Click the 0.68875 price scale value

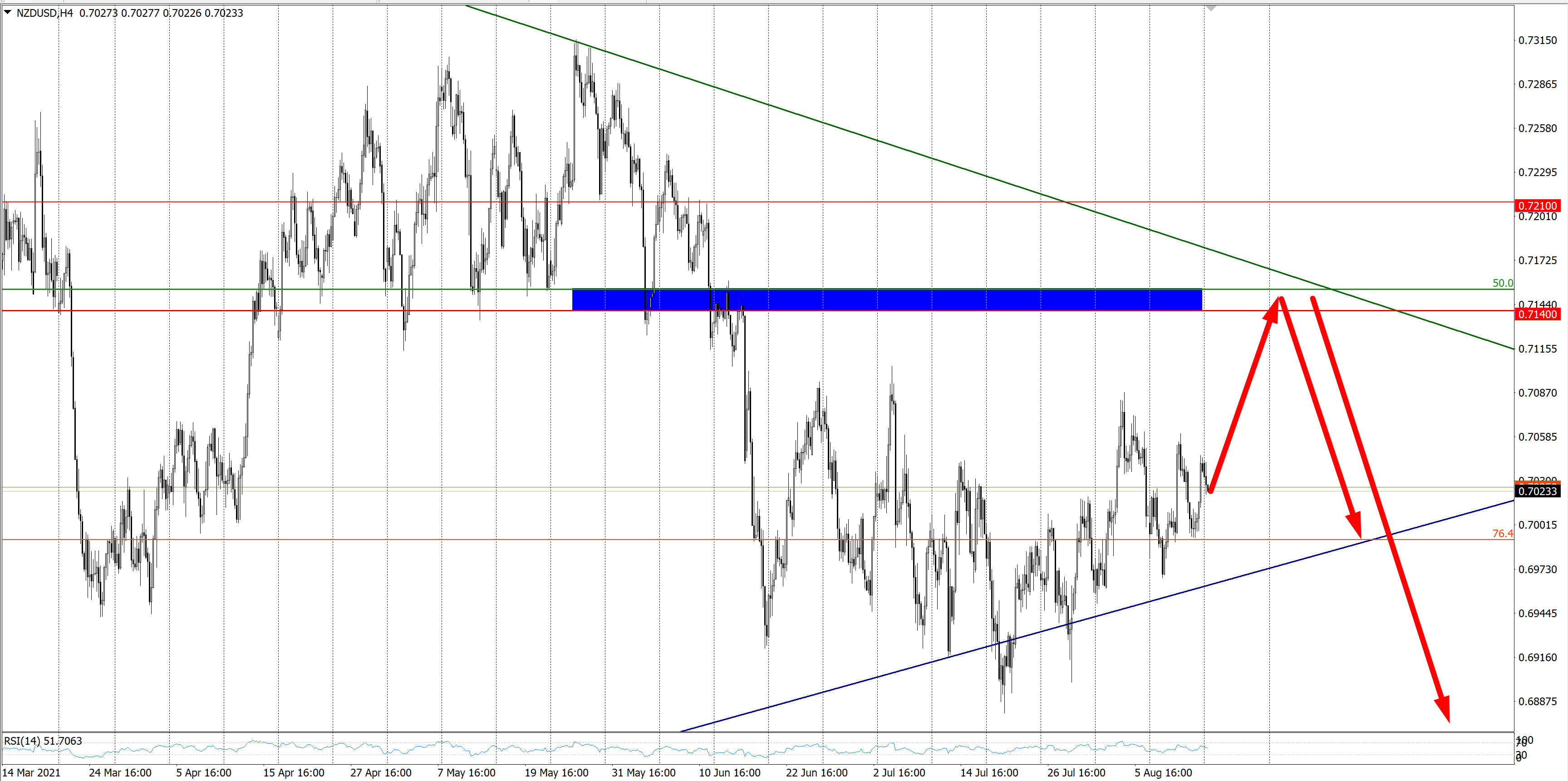(1537, 701)
